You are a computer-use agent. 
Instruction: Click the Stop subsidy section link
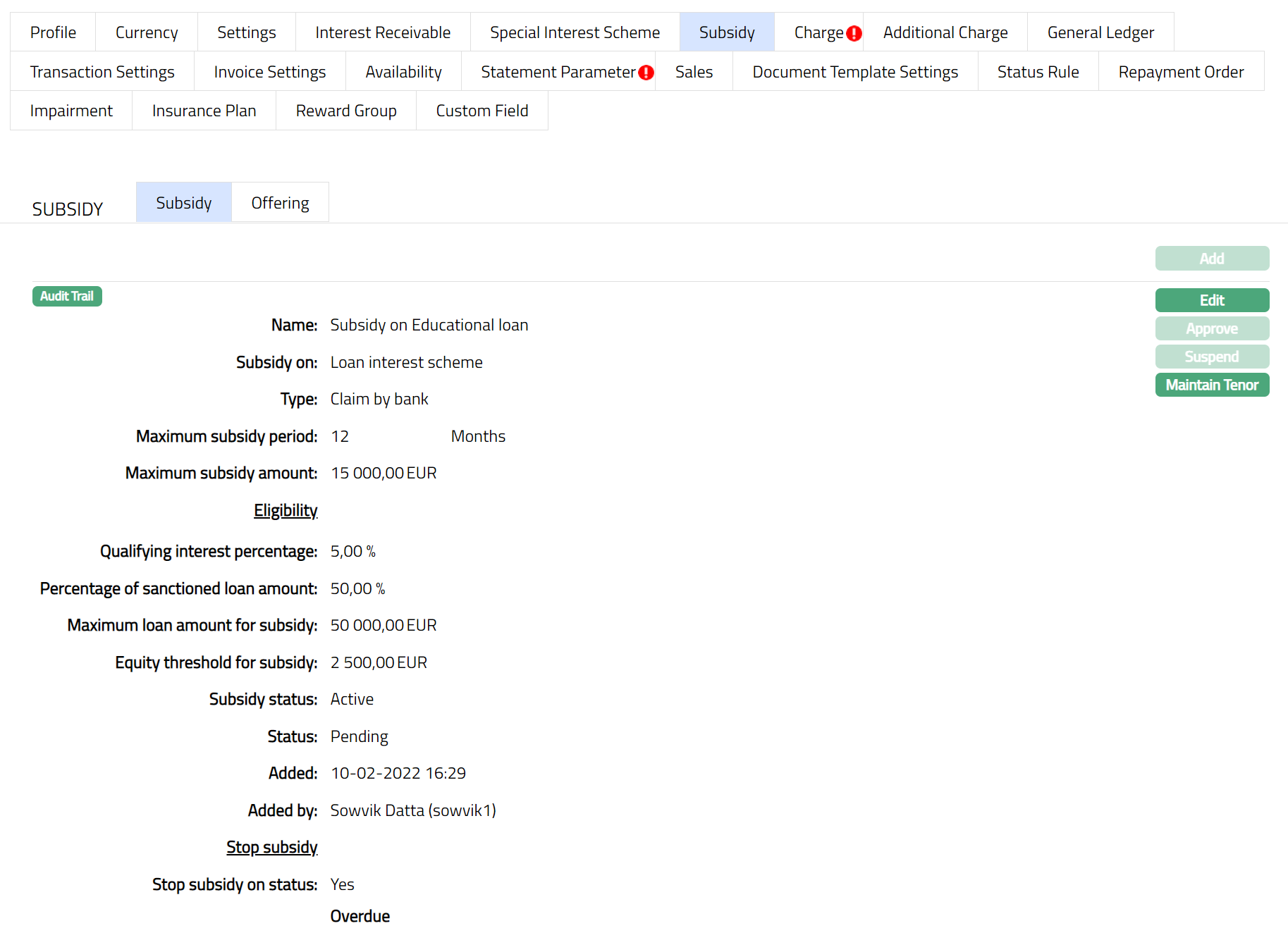271,847
